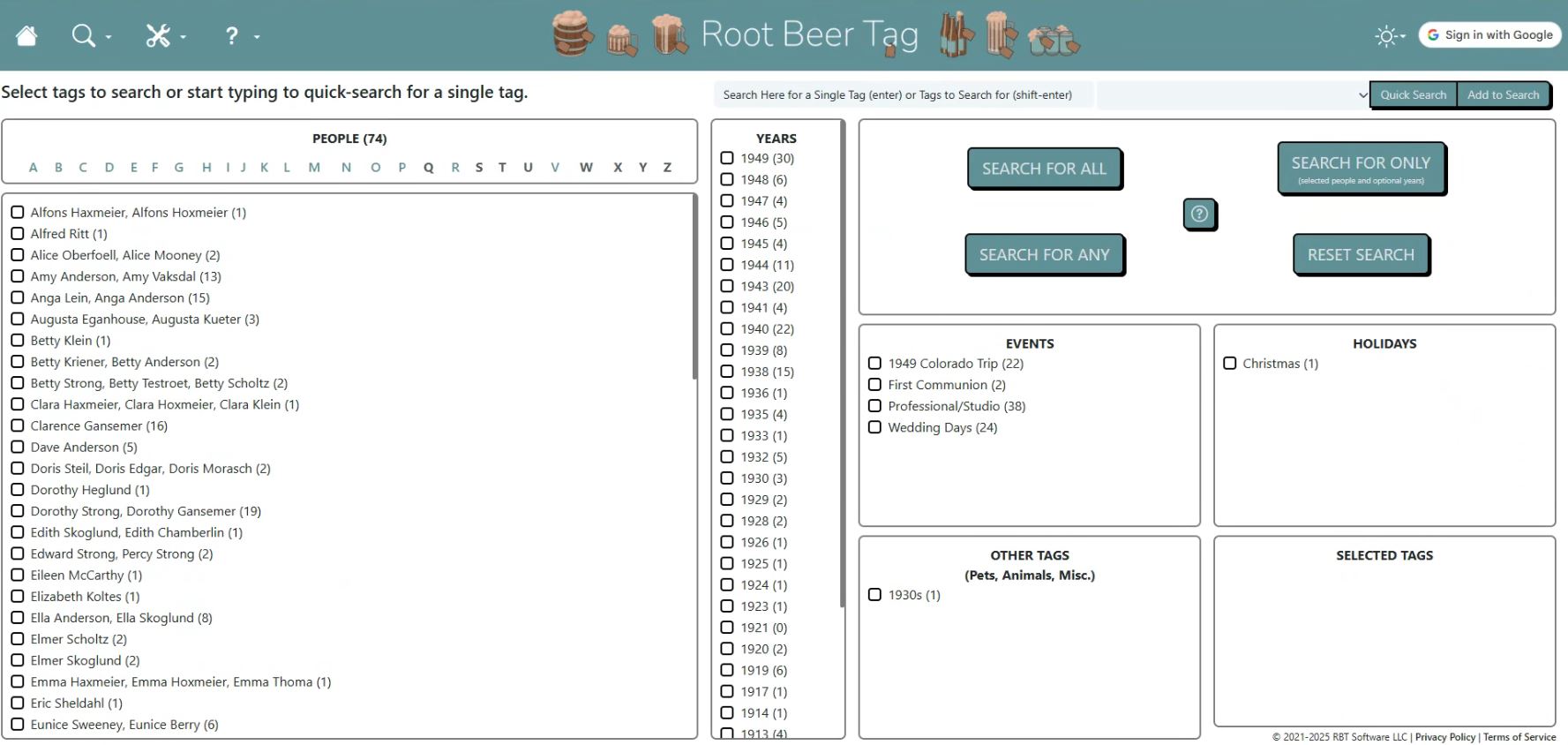Click Eric Sheldahl (1) label
Viewport: 1568px width, 745px height.
pos(77,704)
